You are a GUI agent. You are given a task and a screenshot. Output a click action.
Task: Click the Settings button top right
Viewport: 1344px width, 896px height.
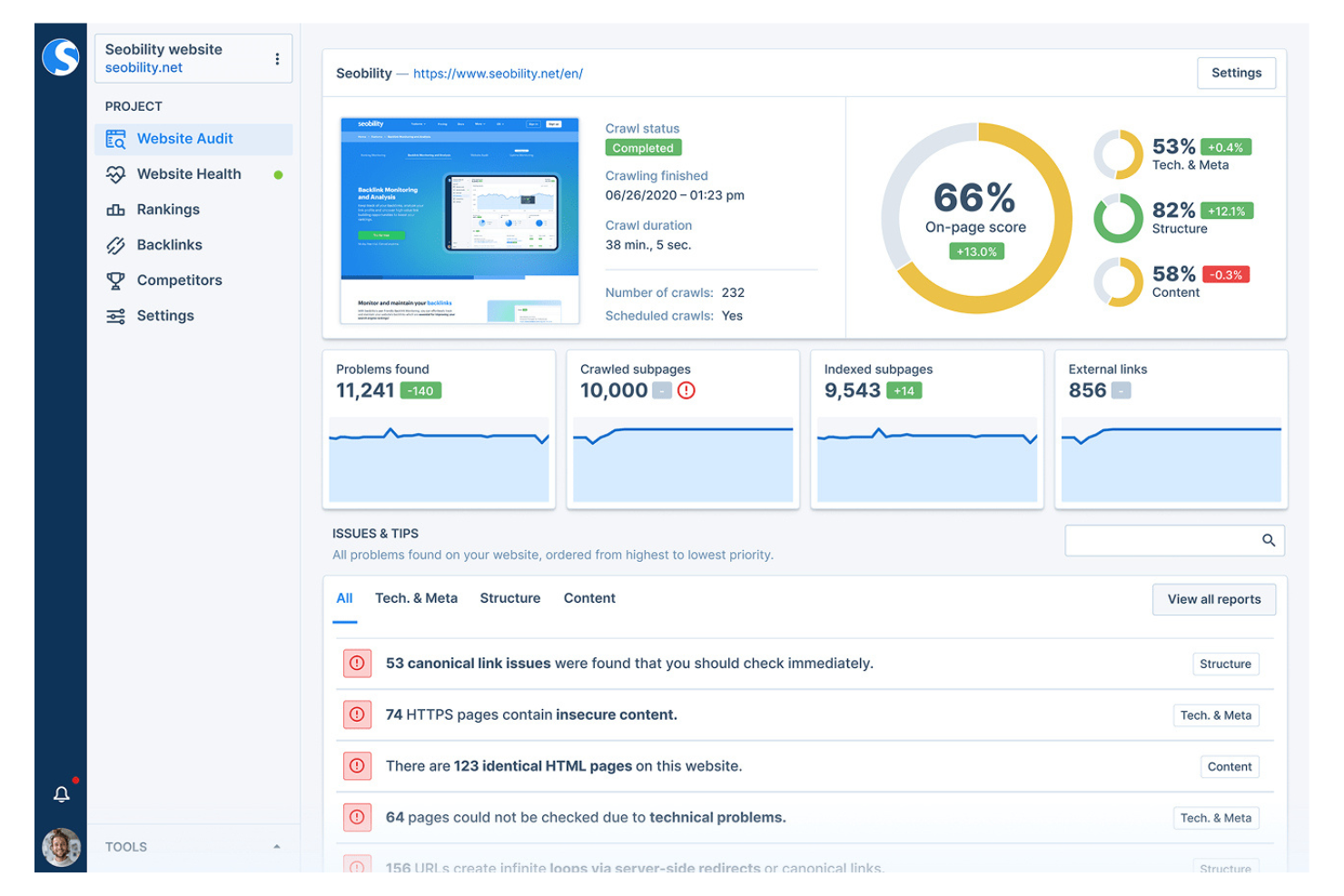1236,73
